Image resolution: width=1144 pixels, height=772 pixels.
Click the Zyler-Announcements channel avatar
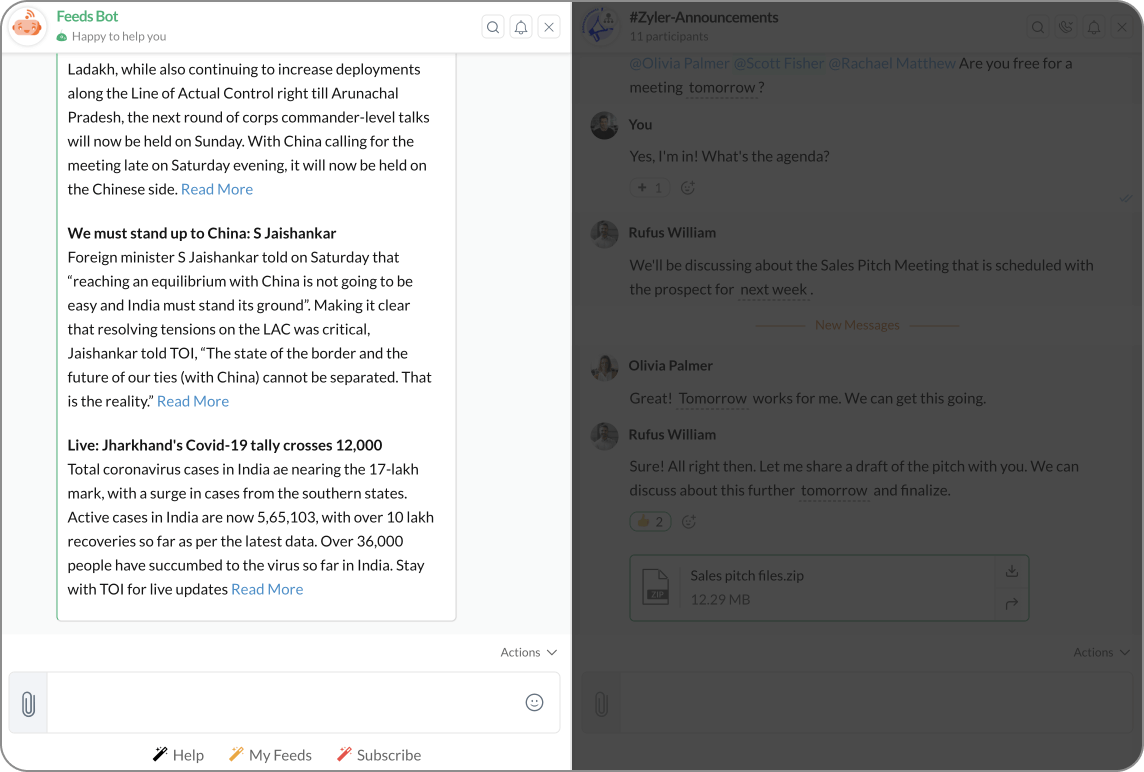pos(600,26)
